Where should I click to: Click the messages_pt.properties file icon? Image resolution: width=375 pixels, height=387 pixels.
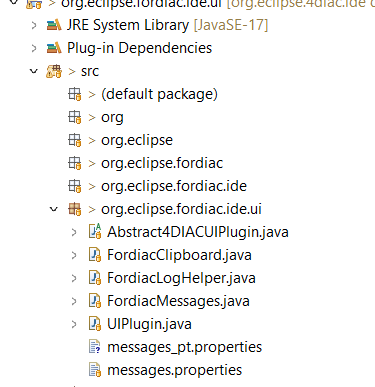point(95,347)
